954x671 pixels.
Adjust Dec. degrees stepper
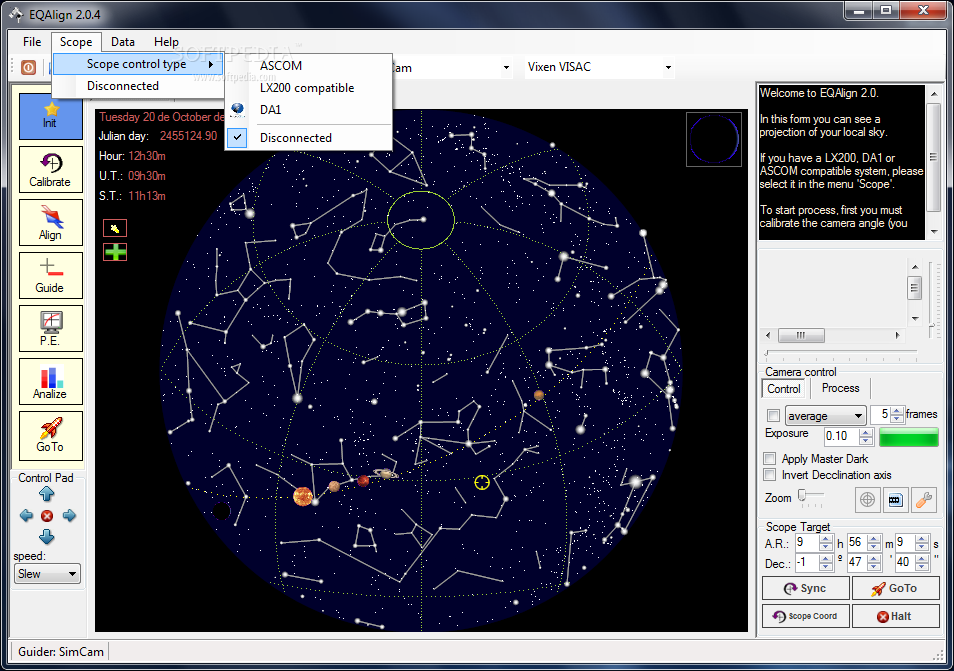pyautogui.click(x=826, y=562)
